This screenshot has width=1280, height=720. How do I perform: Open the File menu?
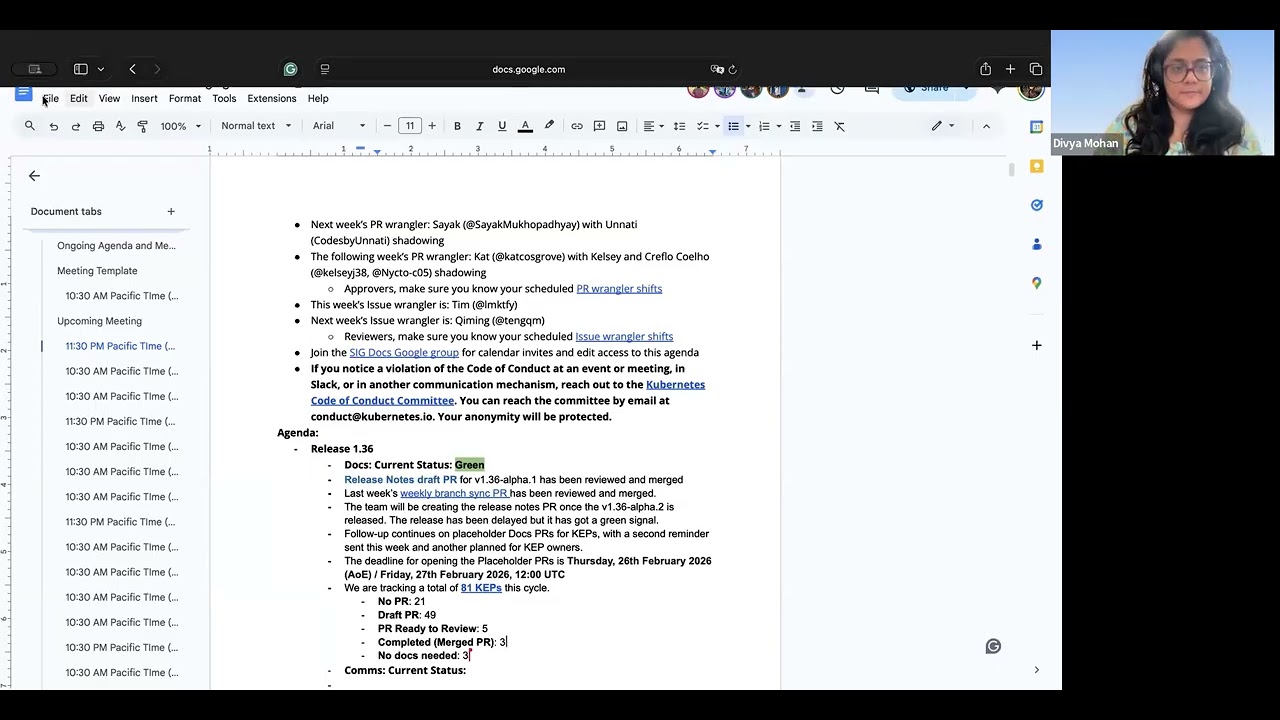pyautogui.click(x=50, y=99)
